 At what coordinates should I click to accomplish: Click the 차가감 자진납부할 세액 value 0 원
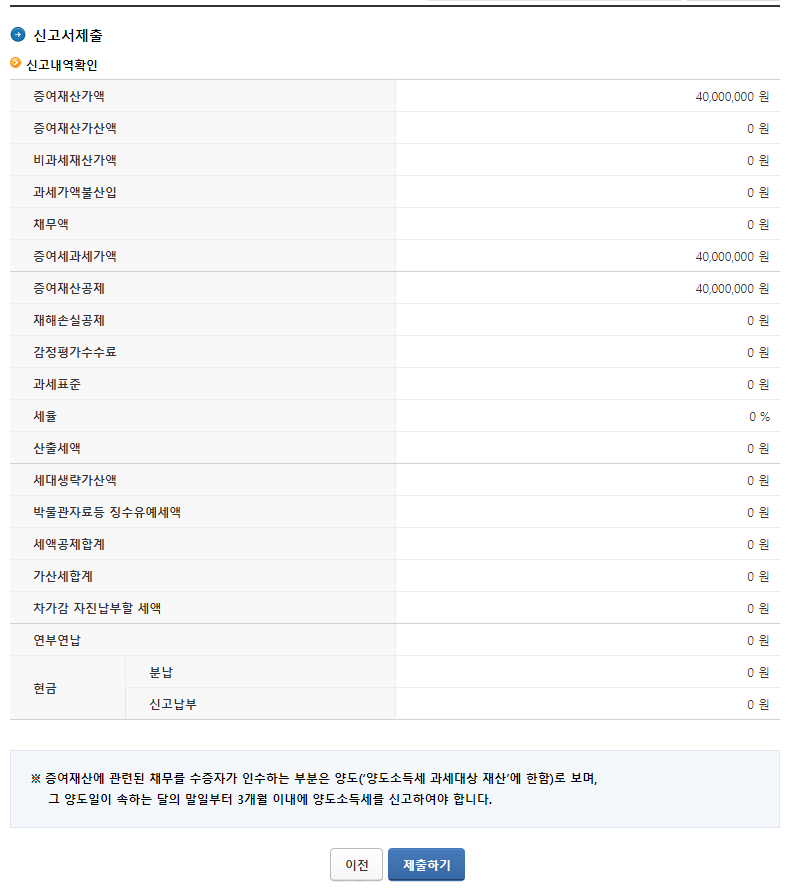[758, 608]
